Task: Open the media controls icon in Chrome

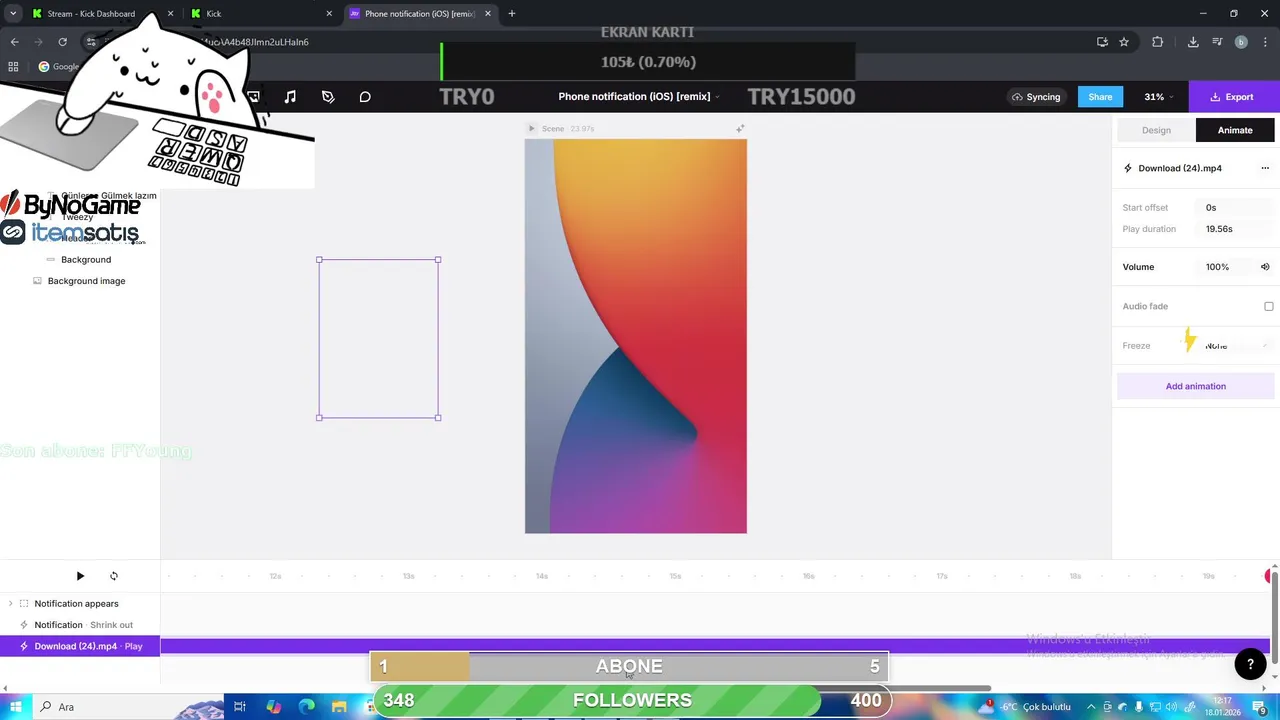Action: click(1217, 42)
